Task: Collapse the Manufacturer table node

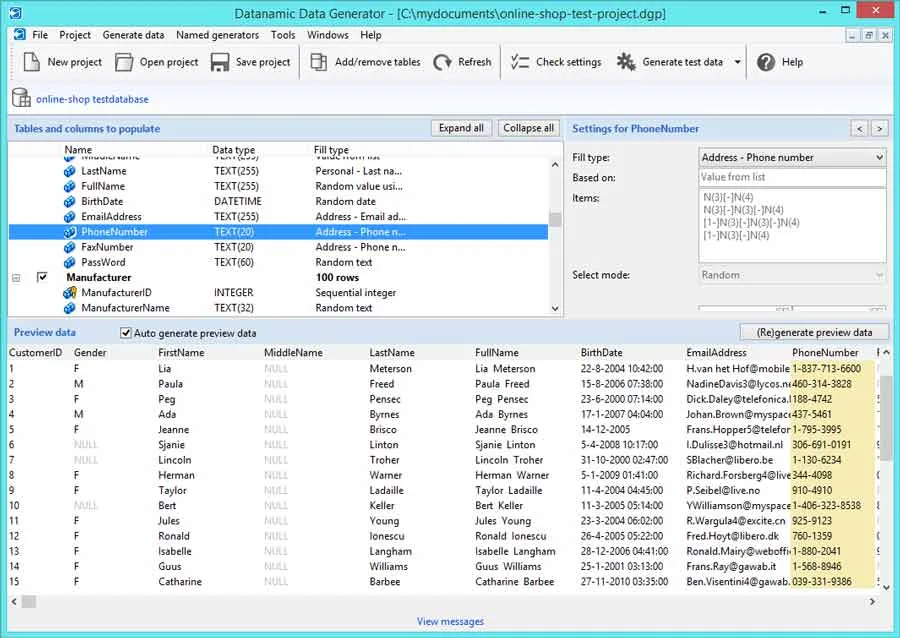Action: tap(16, 278)
